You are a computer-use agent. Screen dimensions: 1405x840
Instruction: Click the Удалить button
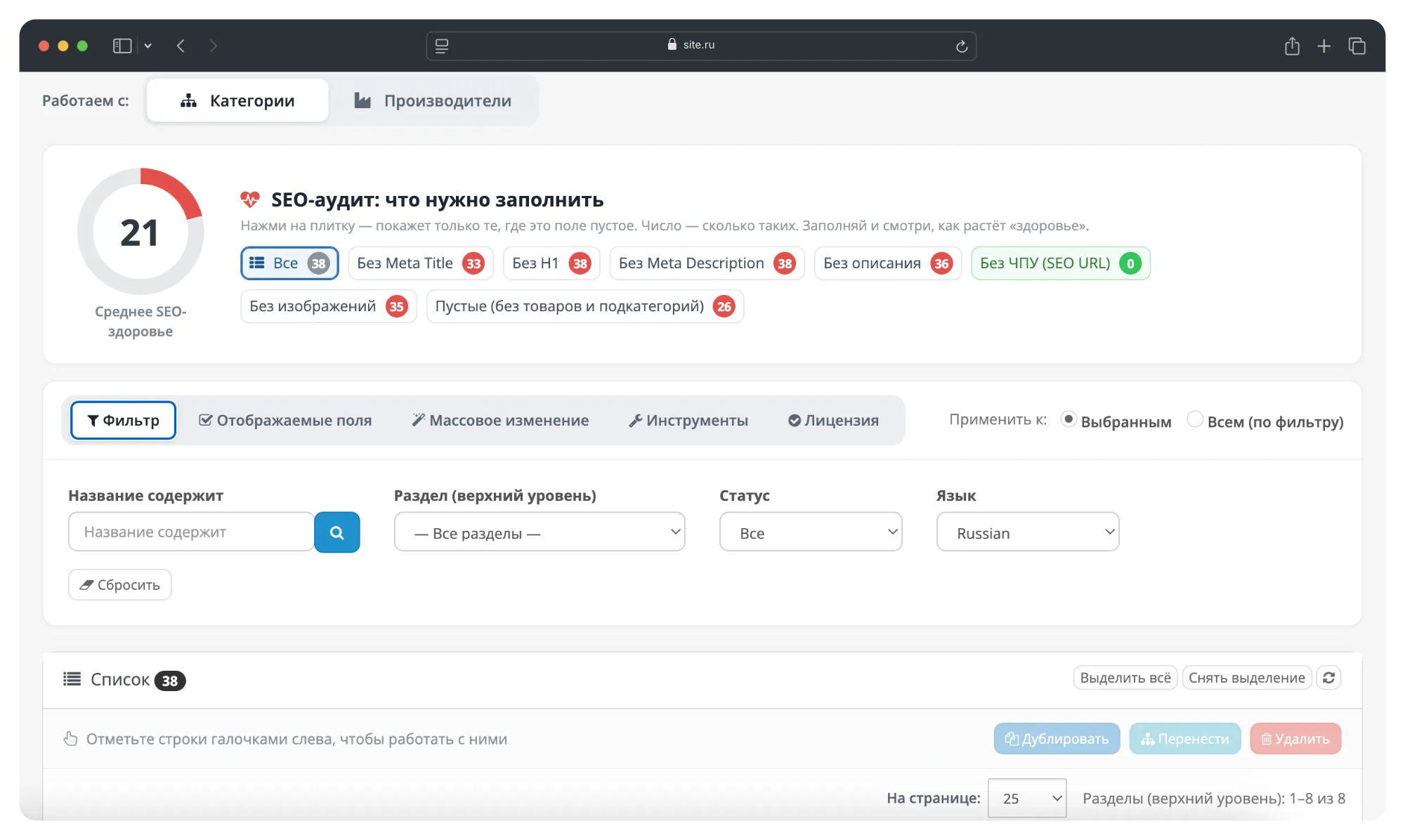coord(1295,739)
